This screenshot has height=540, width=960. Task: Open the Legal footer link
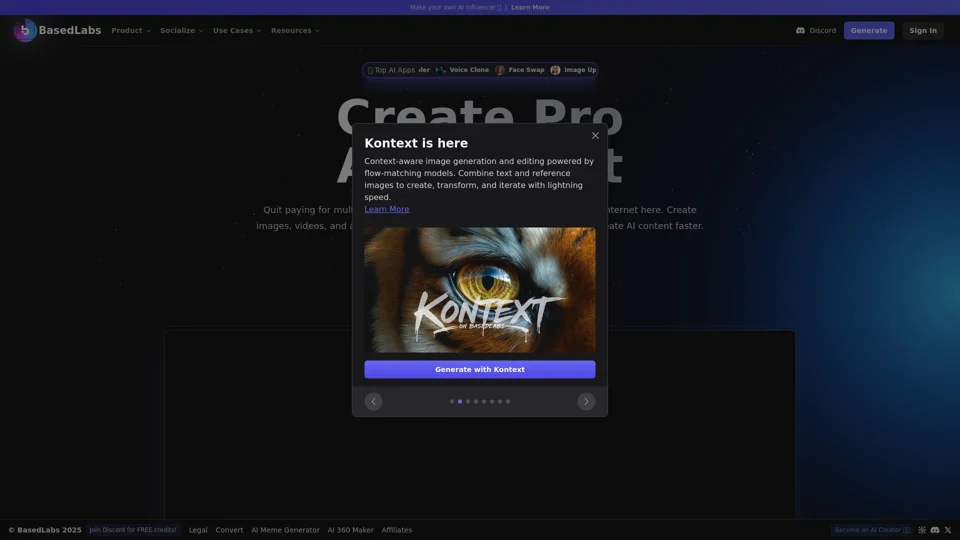198,530
